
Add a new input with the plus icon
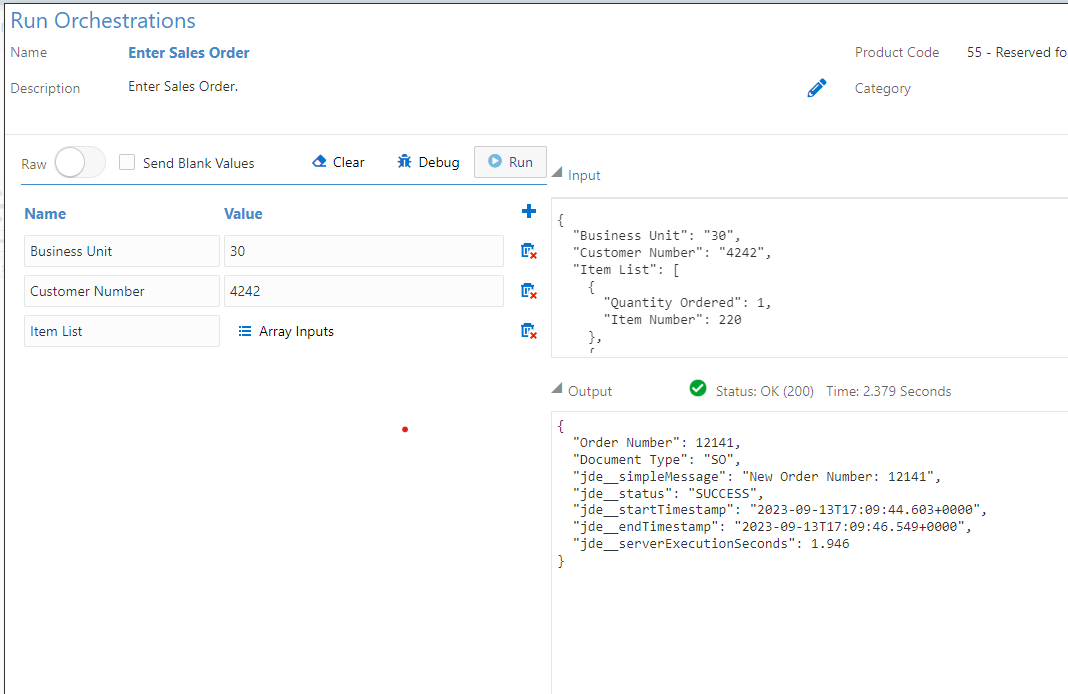(529, 211)
